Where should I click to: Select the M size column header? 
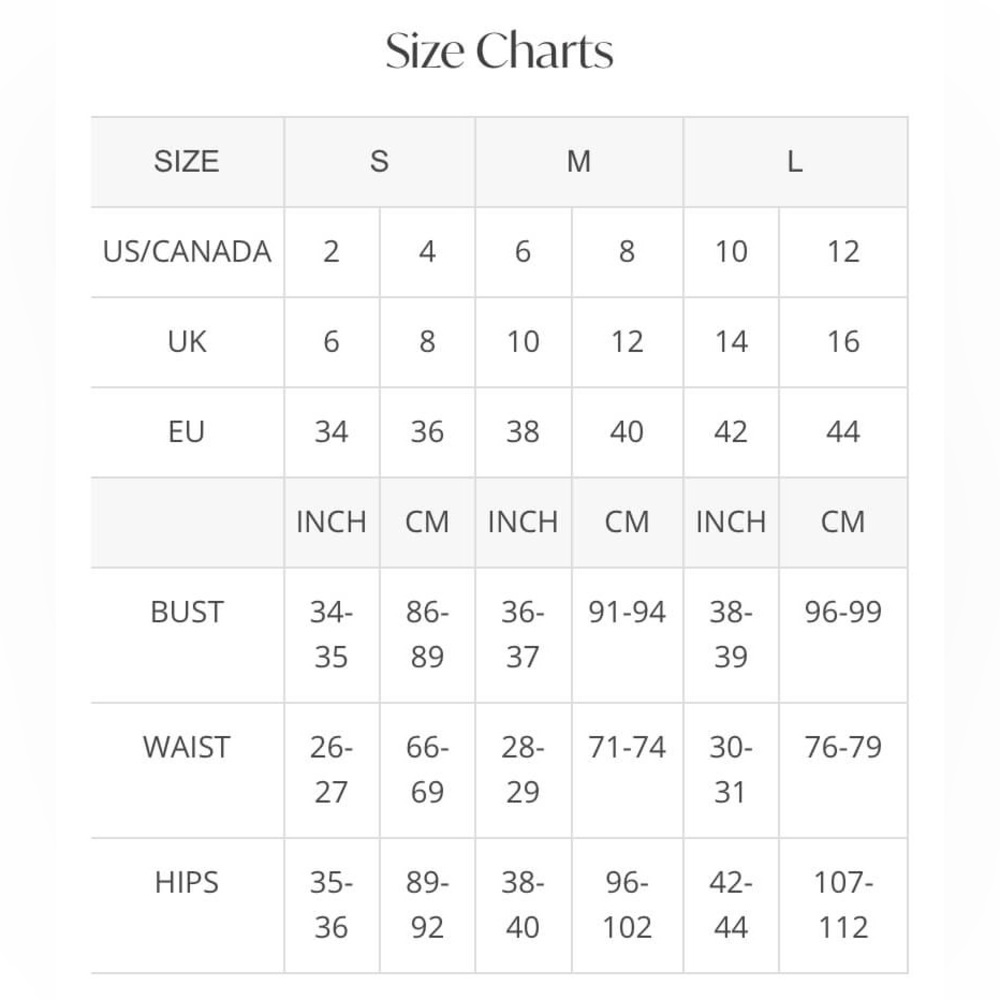click(x=579, y=161)
